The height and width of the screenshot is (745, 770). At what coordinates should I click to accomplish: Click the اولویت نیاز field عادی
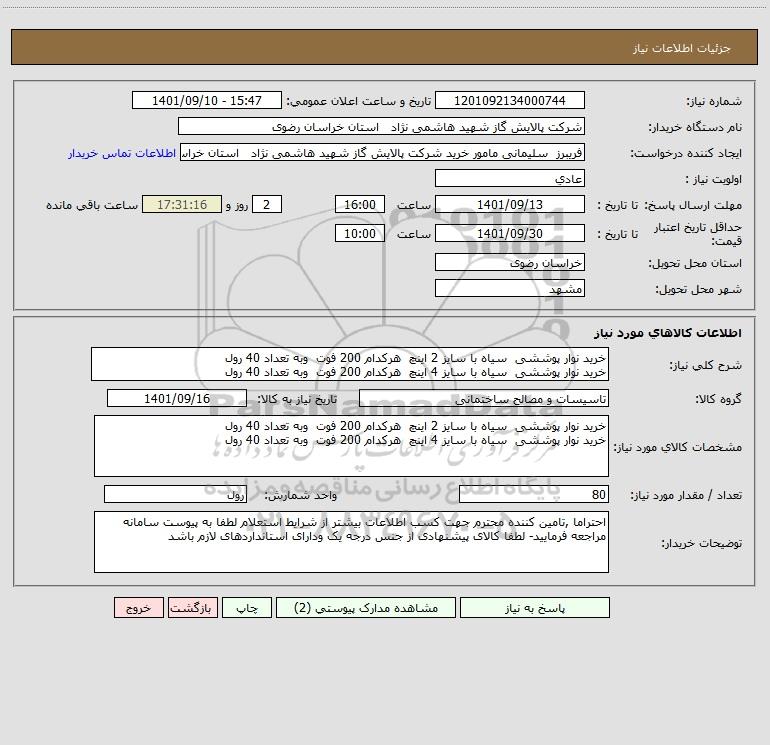[x=510, y=178]
